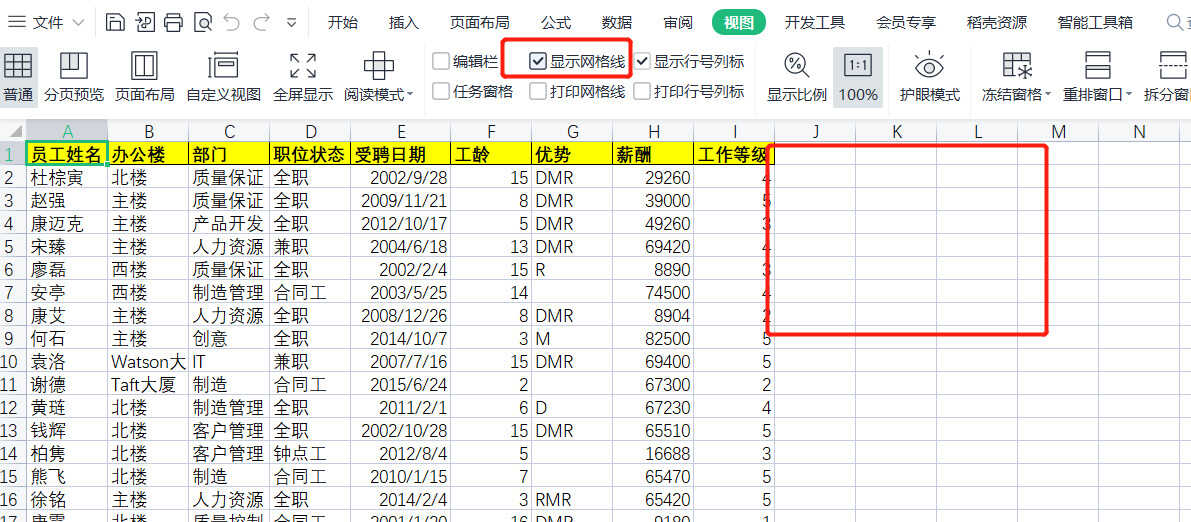
Task: Click the 拆分窗口 split window icon
Action: point(1170,78)
